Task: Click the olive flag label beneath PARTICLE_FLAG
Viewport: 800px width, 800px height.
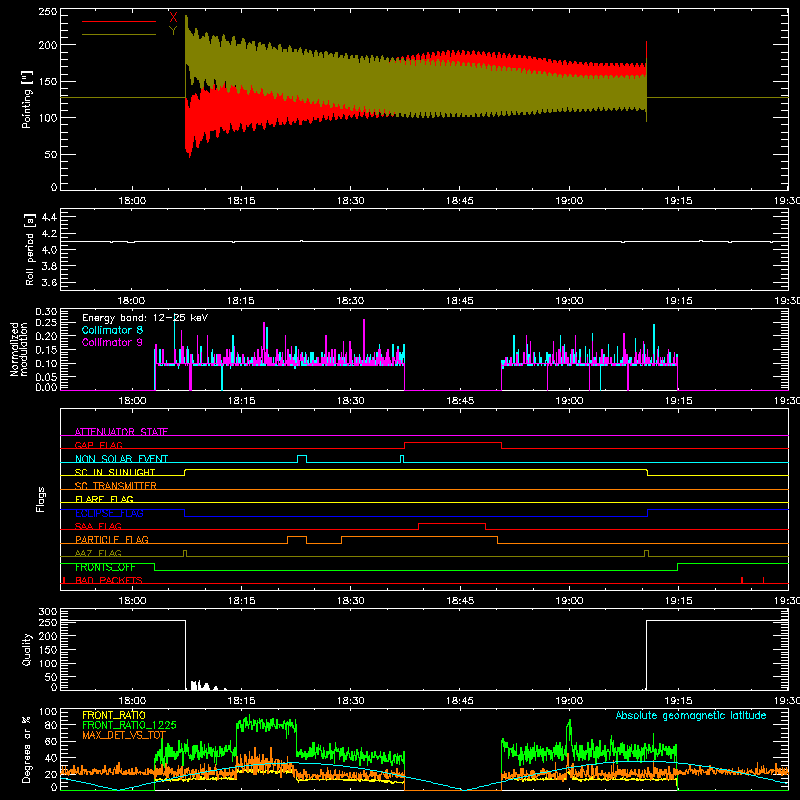Action: click(98, 553)
